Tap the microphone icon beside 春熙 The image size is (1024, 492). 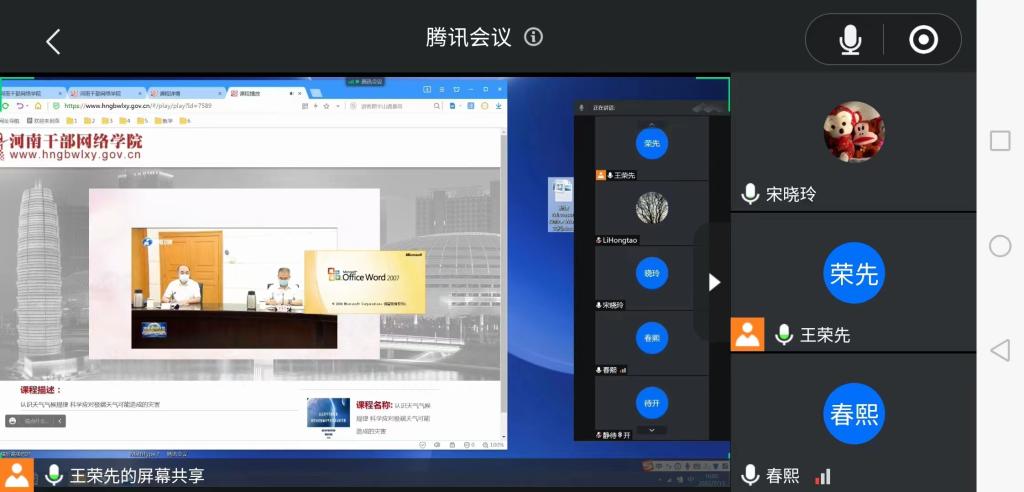tap(750, 476)
